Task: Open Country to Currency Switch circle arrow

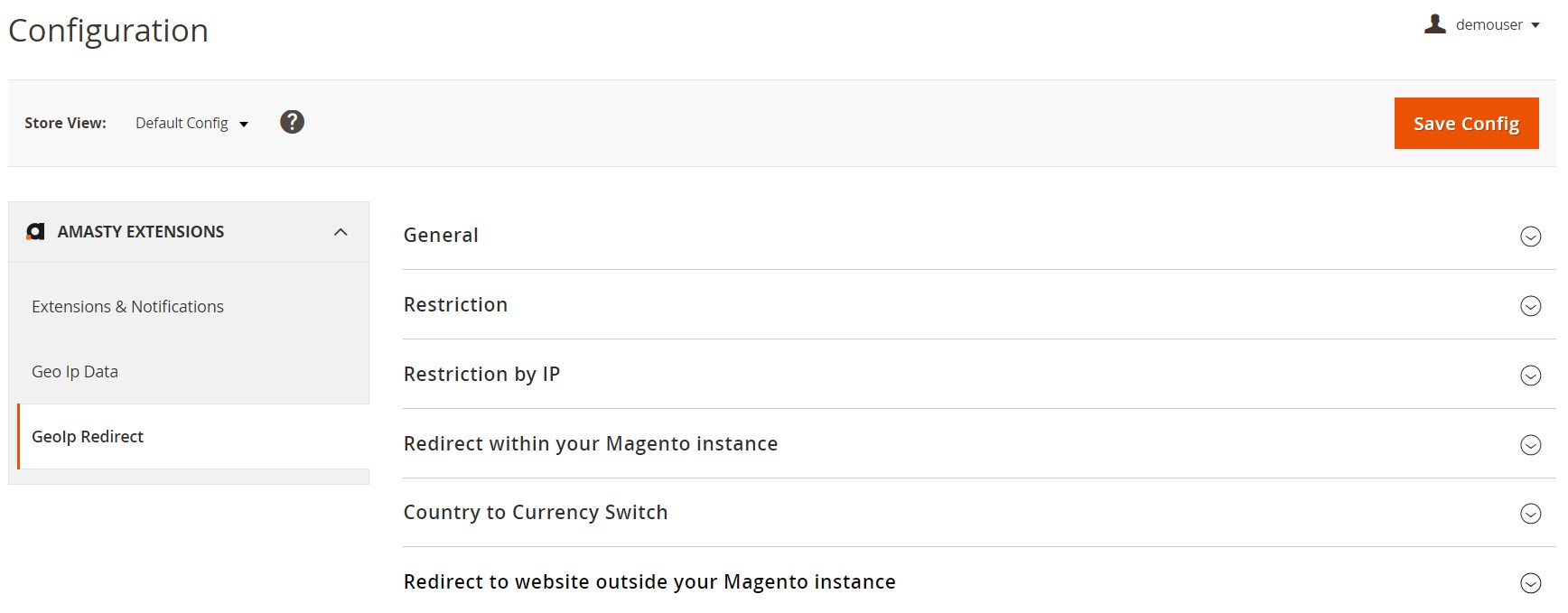Action: [x=1530, y=514]
